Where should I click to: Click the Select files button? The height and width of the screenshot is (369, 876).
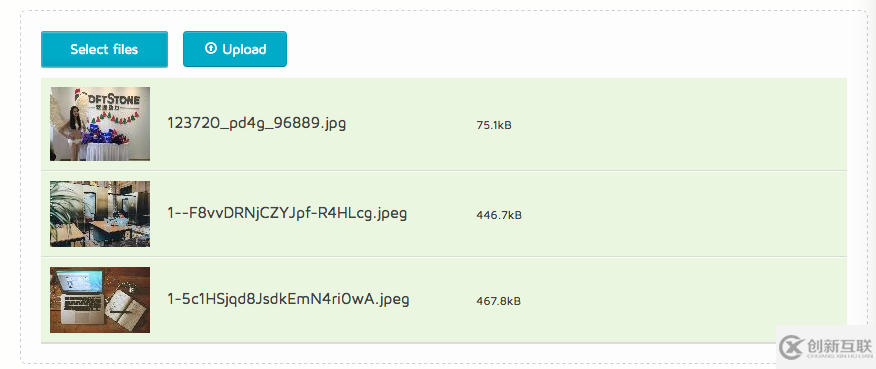(x=104, y=49)
